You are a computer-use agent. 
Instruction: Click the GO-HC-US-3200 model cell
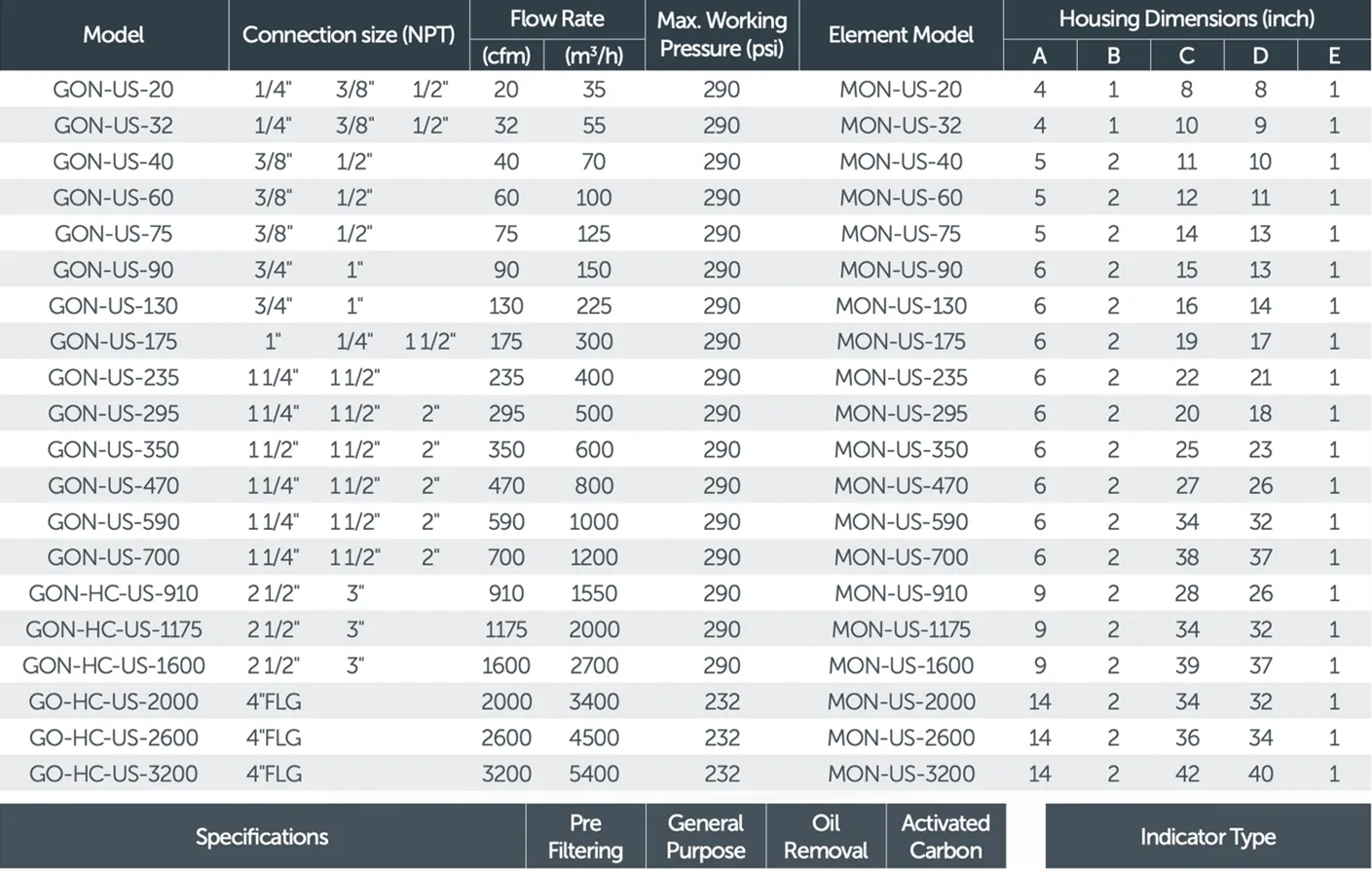click(x=113, y=774)
